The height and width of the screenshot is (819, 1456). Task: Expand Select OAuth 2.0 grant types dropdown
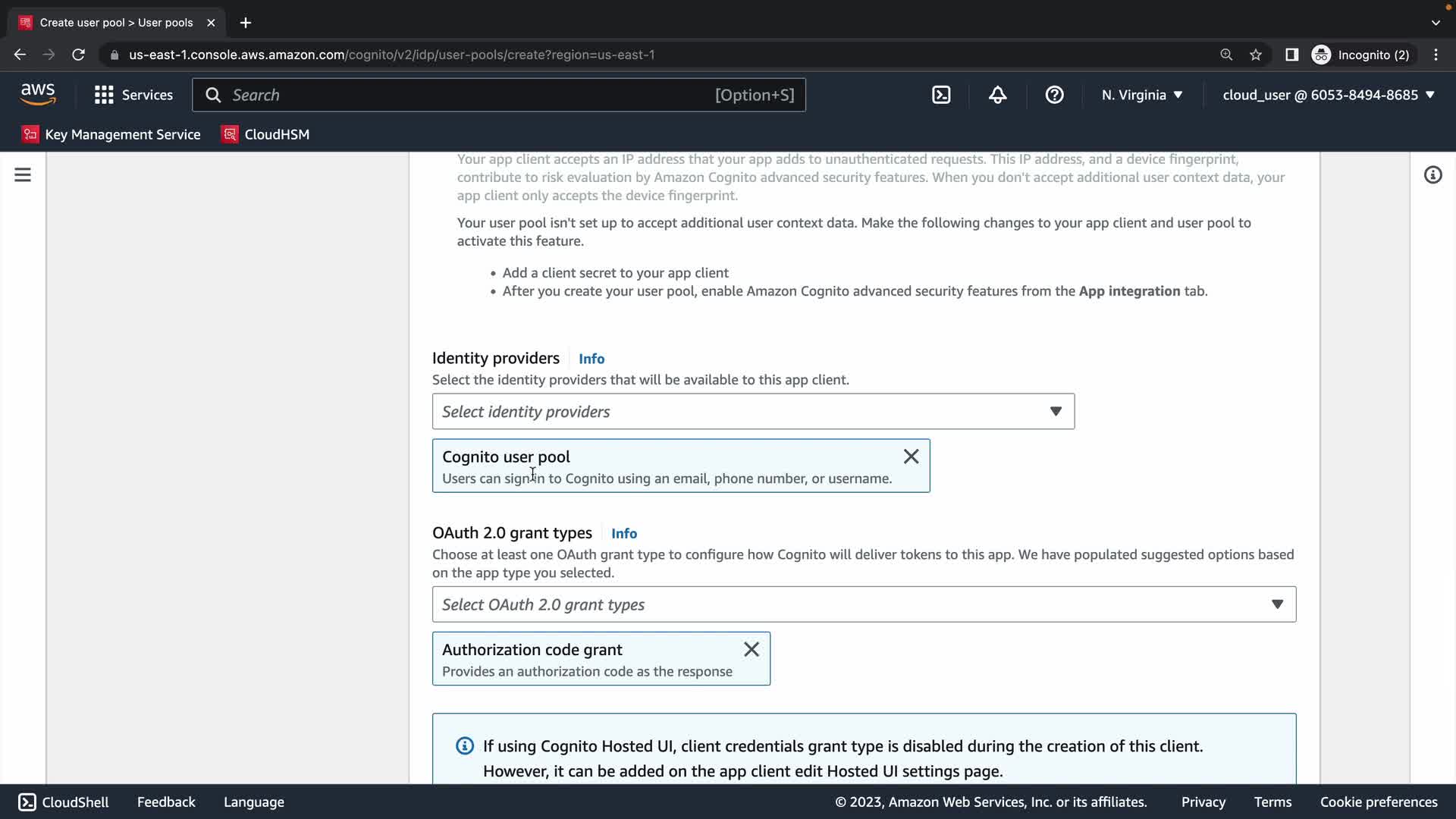[864, 604]
